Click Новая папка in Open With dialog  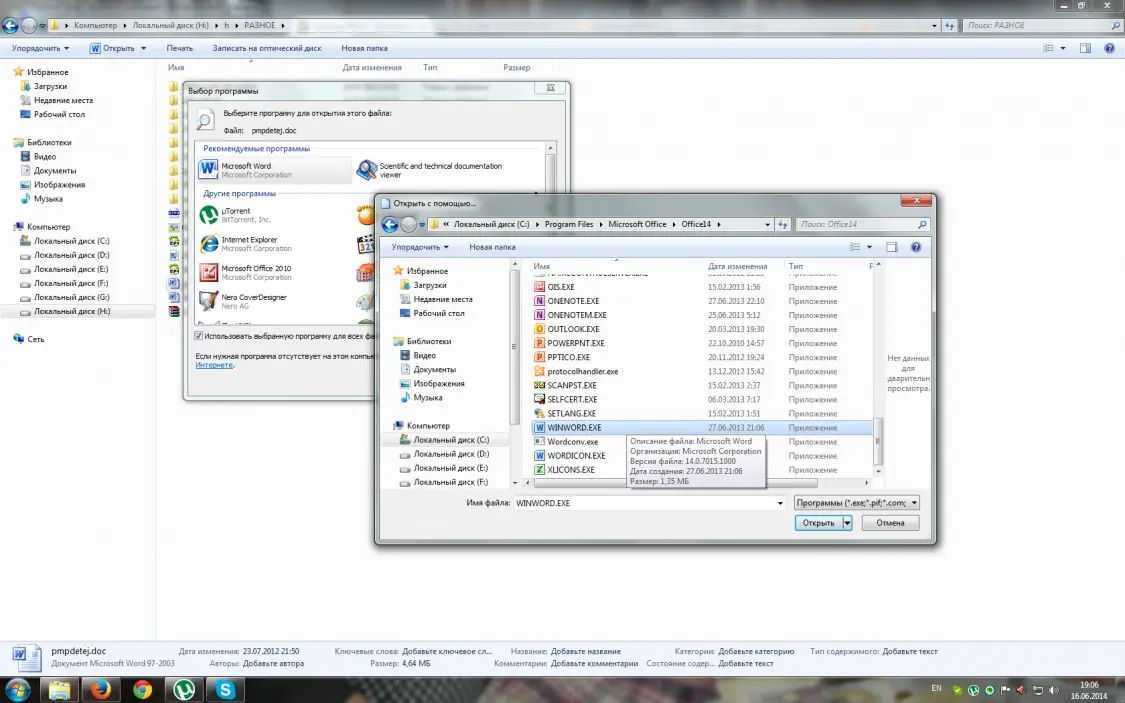point(492,247)
